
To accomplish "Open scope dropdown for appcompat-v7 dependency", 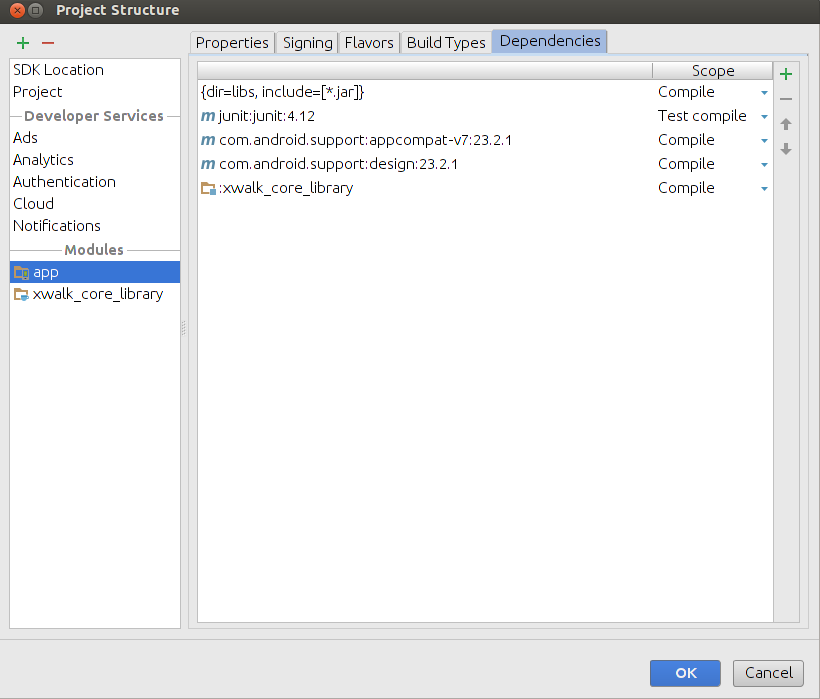I will 764,141.
